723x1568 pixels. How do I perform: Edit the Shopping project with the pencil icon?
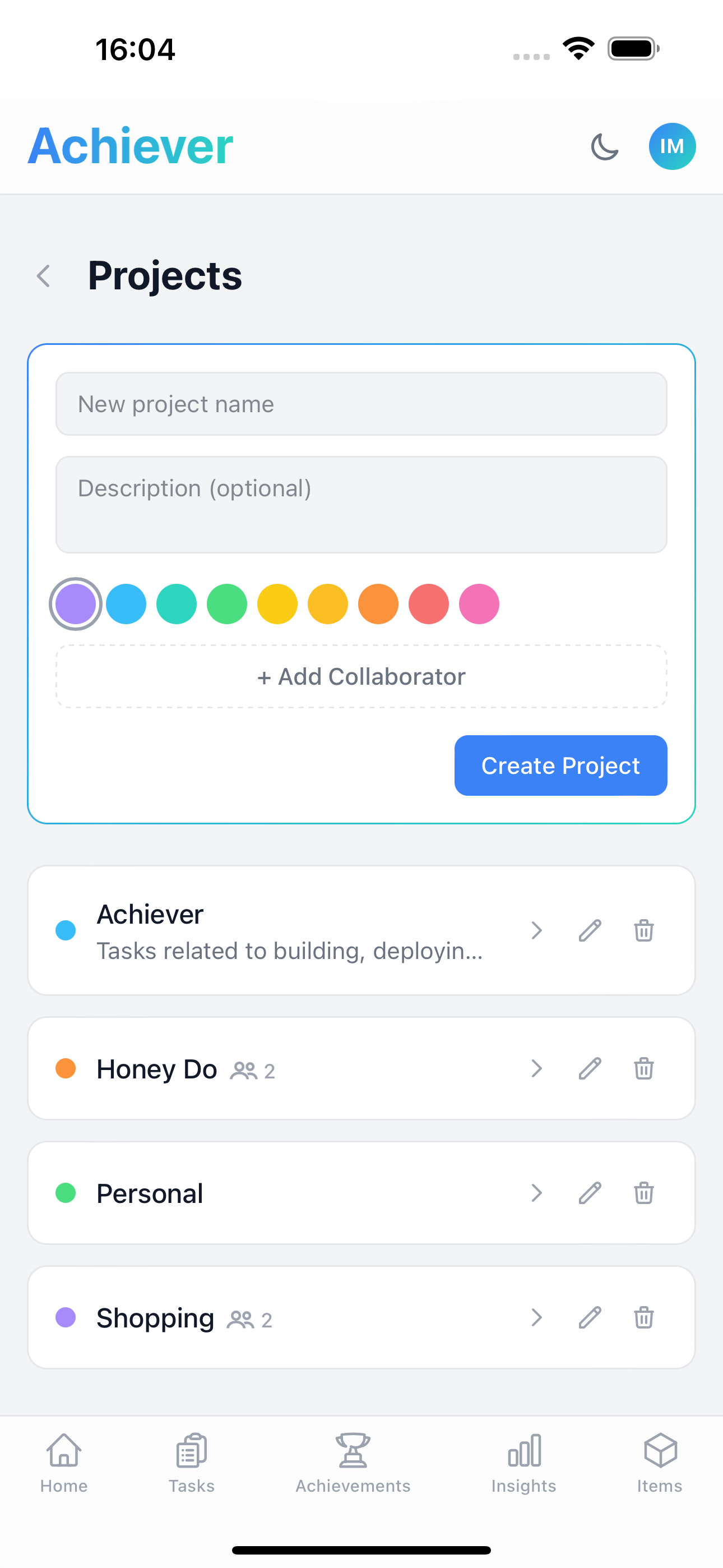(589, 1318)
